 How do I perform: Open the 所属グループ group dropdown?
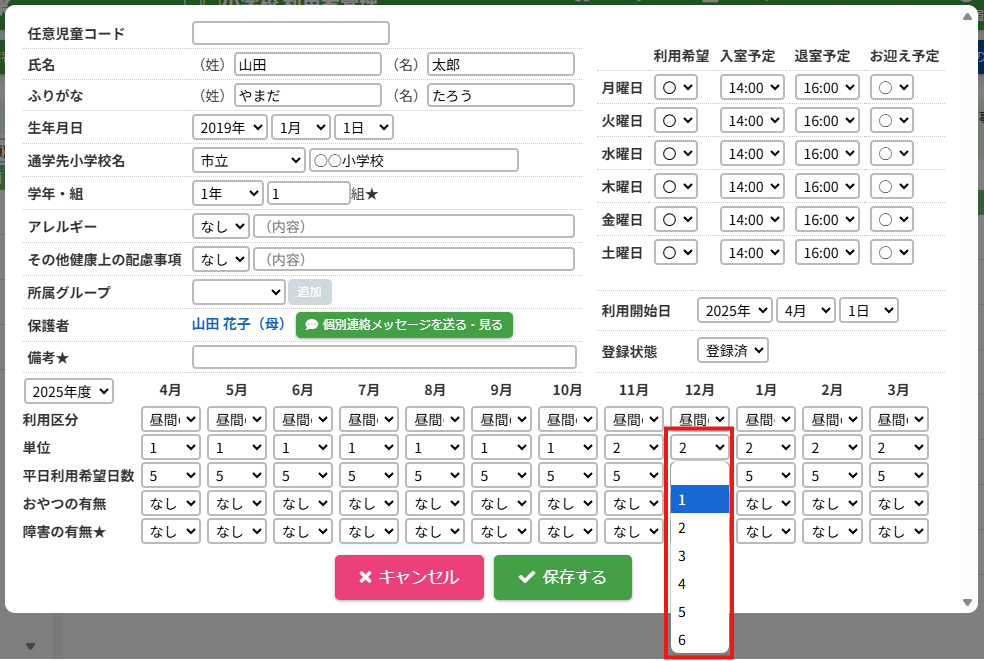tap(238, 292)
